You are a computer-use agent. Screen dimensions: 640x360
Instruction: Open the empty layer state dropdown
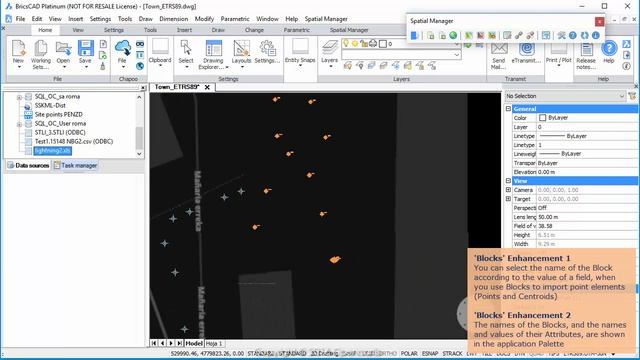pyautogui.click(x=402, y=55)
